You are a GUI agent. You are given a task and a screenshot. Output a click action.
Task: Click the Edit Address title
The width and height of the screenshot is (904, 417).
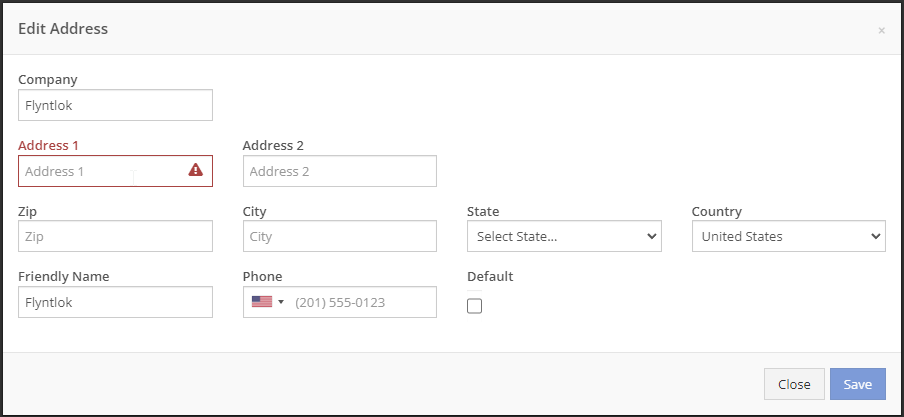(63, 28)
